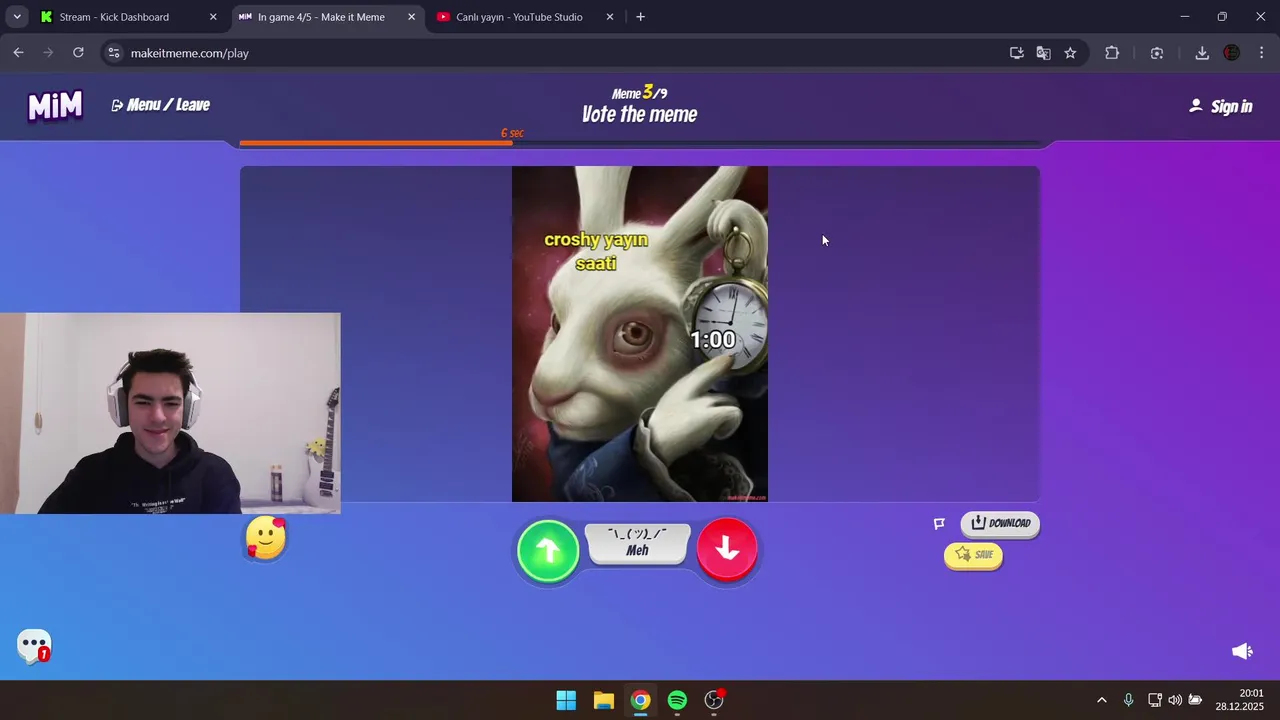This screenshot has width=1280, height=720.
Task: Close the Kick Dashboard tab
Action: [213, 17]
